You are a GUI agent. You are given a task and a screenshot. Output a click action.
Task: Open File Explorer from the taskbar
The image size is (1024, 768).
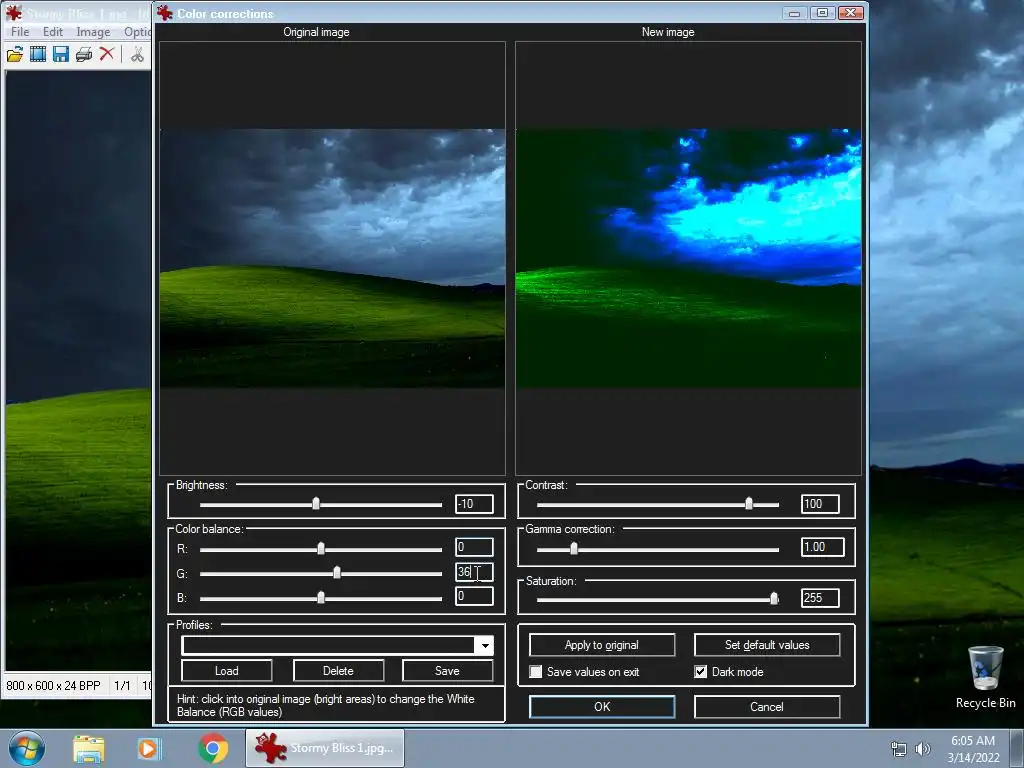pos(89,748)
